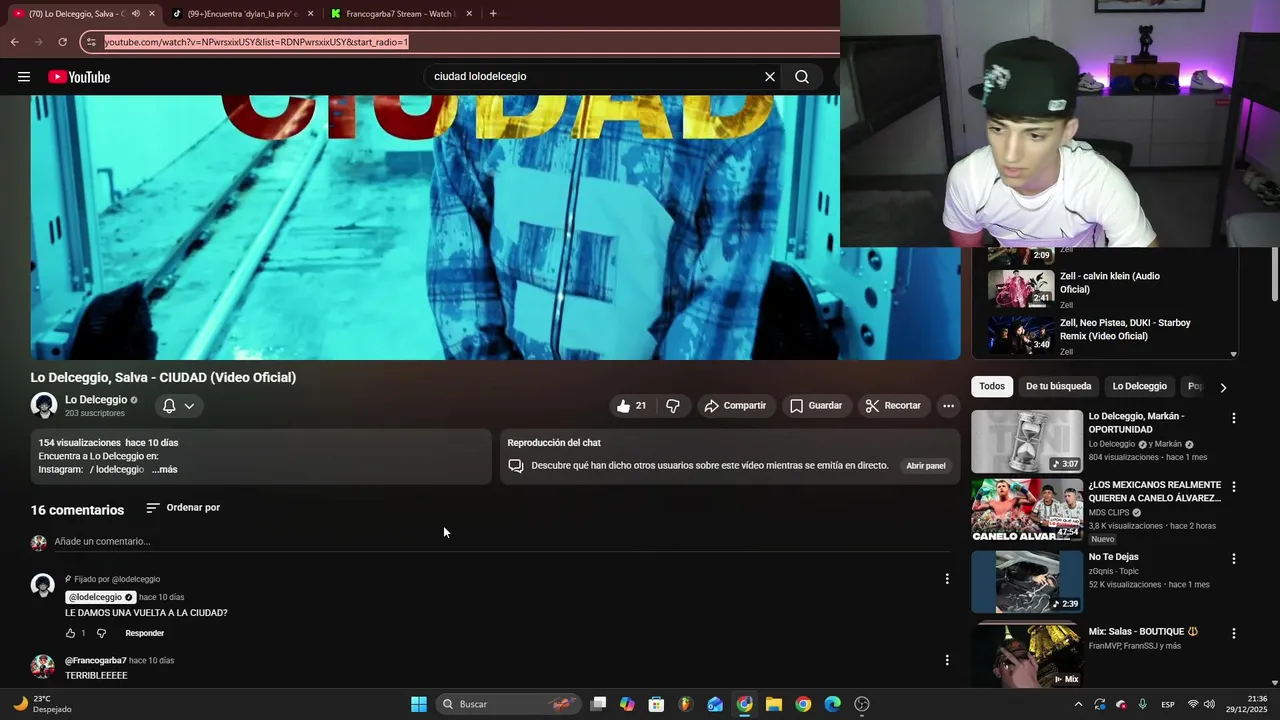Viewport: 1280px width, 720px height.
Task: Open options for MEXICANOS Canelo video suggestion
Action: pos(1233,487)
